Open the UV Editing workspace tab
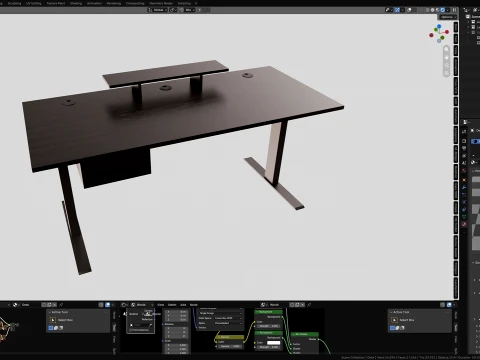Viewport: 480px width, 360px height. tap(34, 3)
